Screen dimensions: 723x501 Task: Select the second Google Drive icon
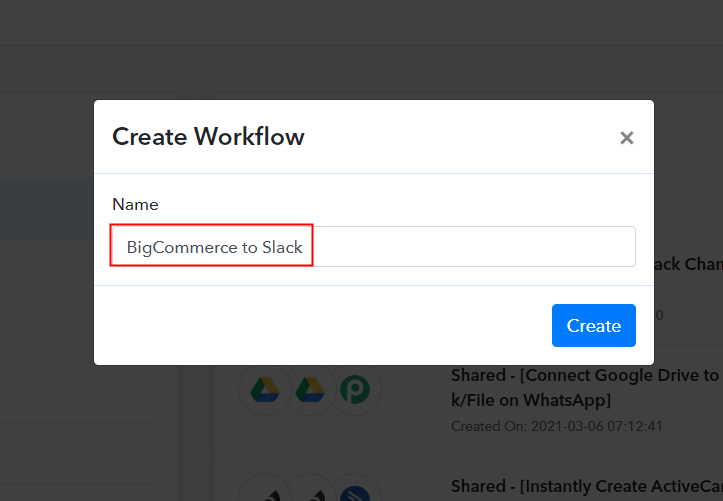(x=311, y=390)
